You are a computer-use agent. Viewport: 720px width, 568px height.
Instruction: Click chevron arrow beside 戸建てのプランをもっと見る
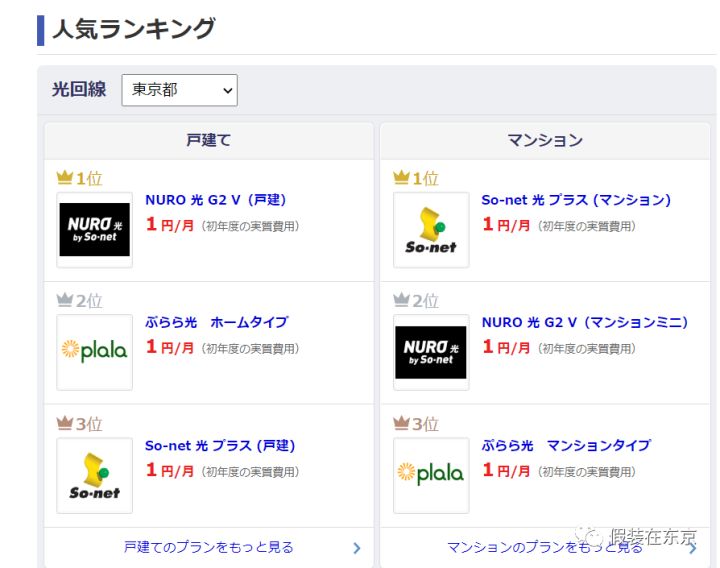click(x=357, y=548)
